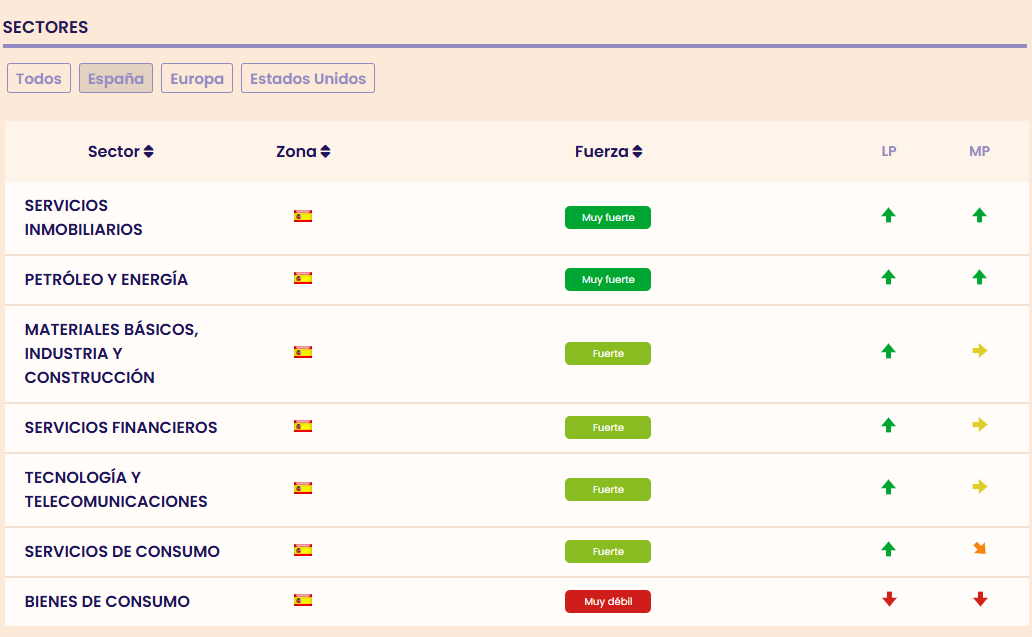Select the Todos filter tab

tap(39, 78)
